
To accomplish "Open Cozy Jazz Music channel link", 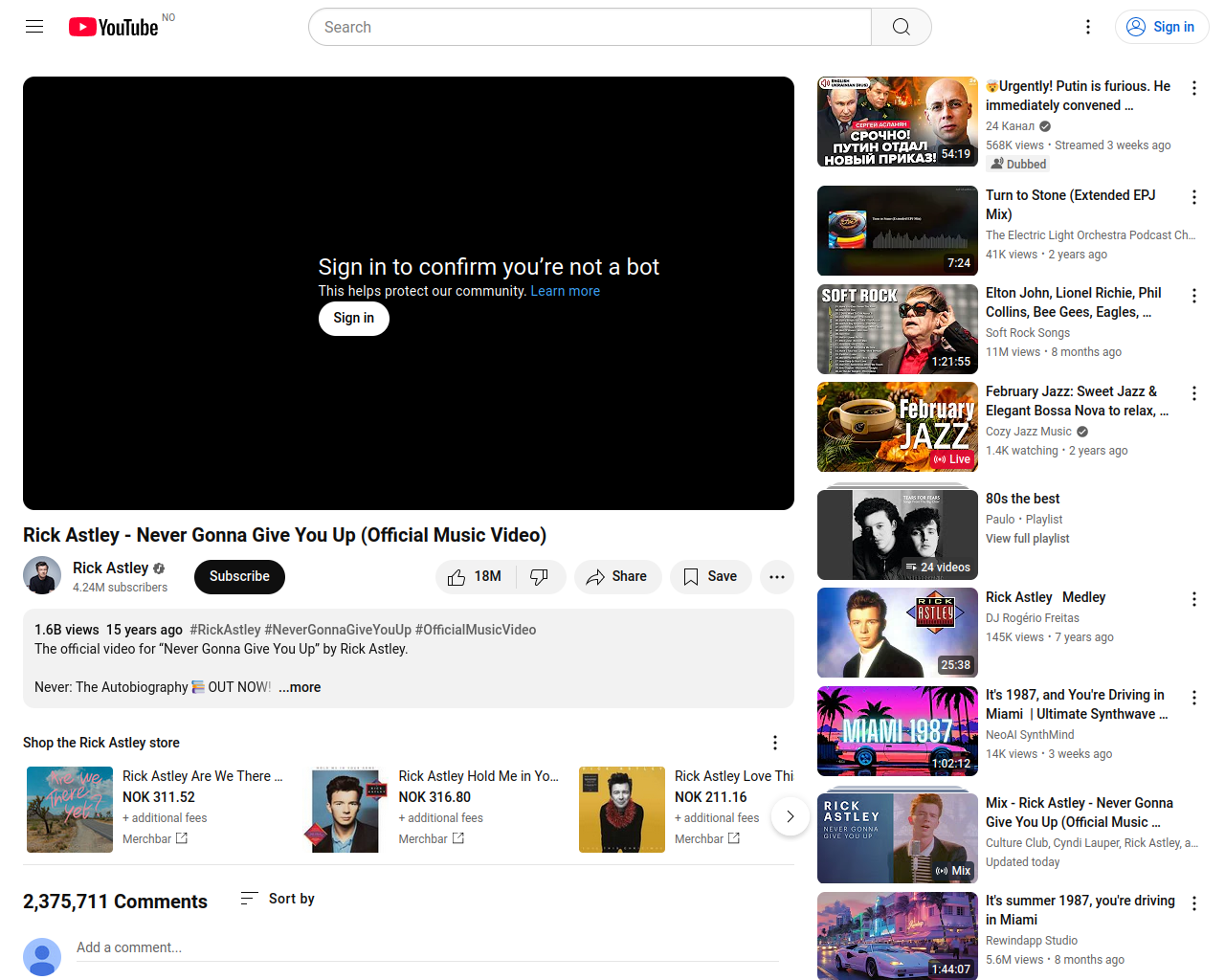I will [x=1029, y=432].
